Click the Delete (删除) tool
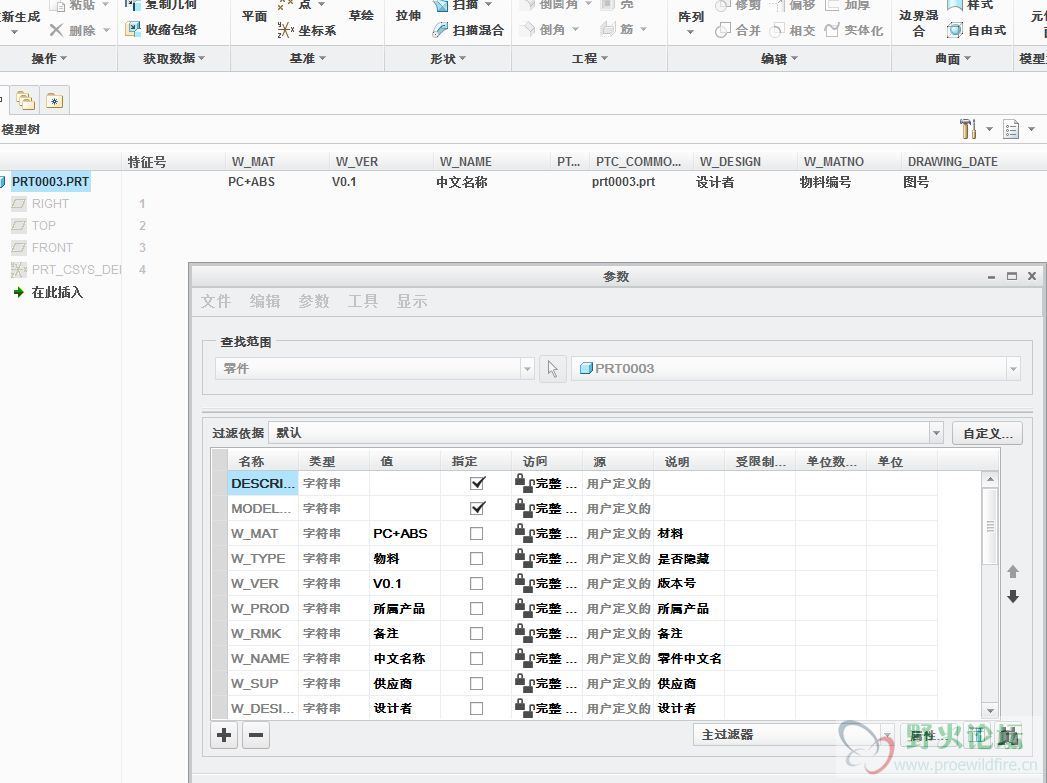 coord(73,30)
